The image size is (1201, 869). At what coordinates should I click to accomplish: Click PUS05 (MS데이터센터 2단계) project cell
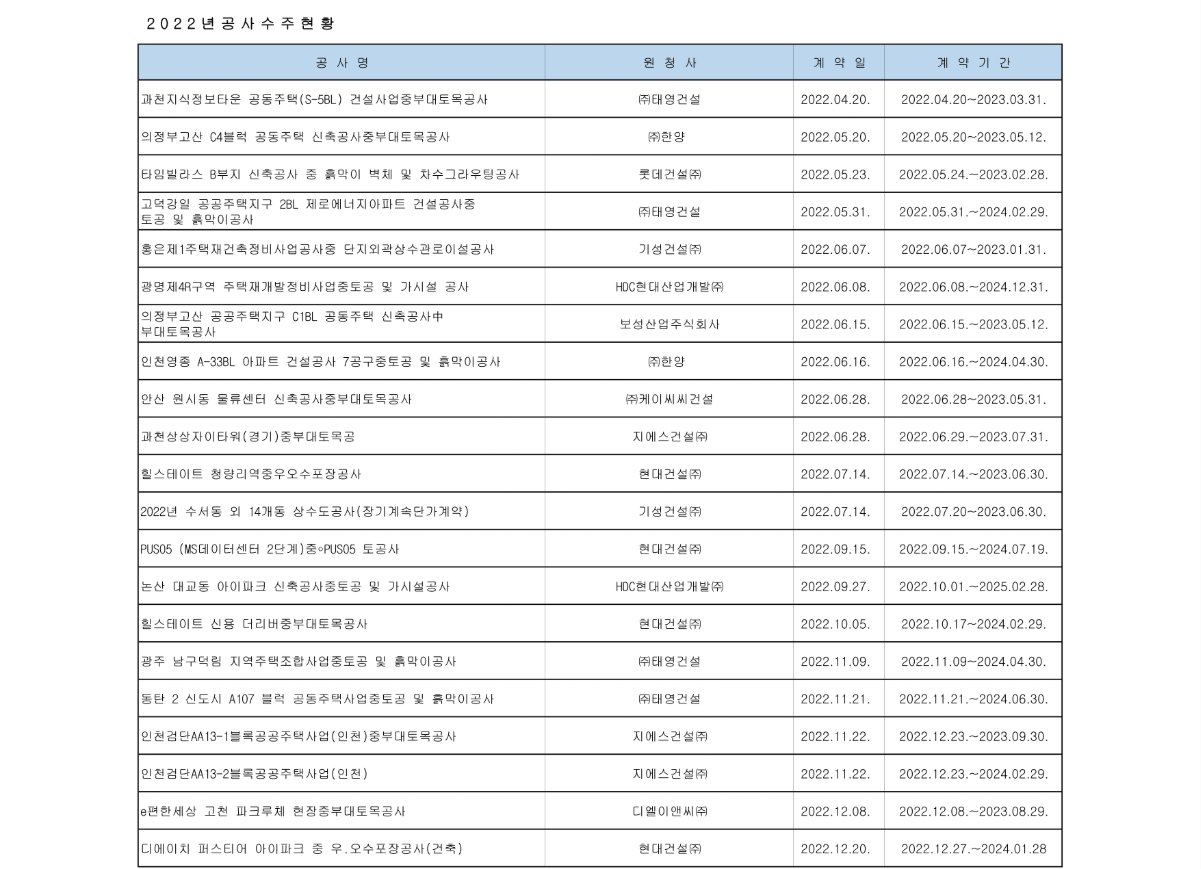[x=341, y=549]
